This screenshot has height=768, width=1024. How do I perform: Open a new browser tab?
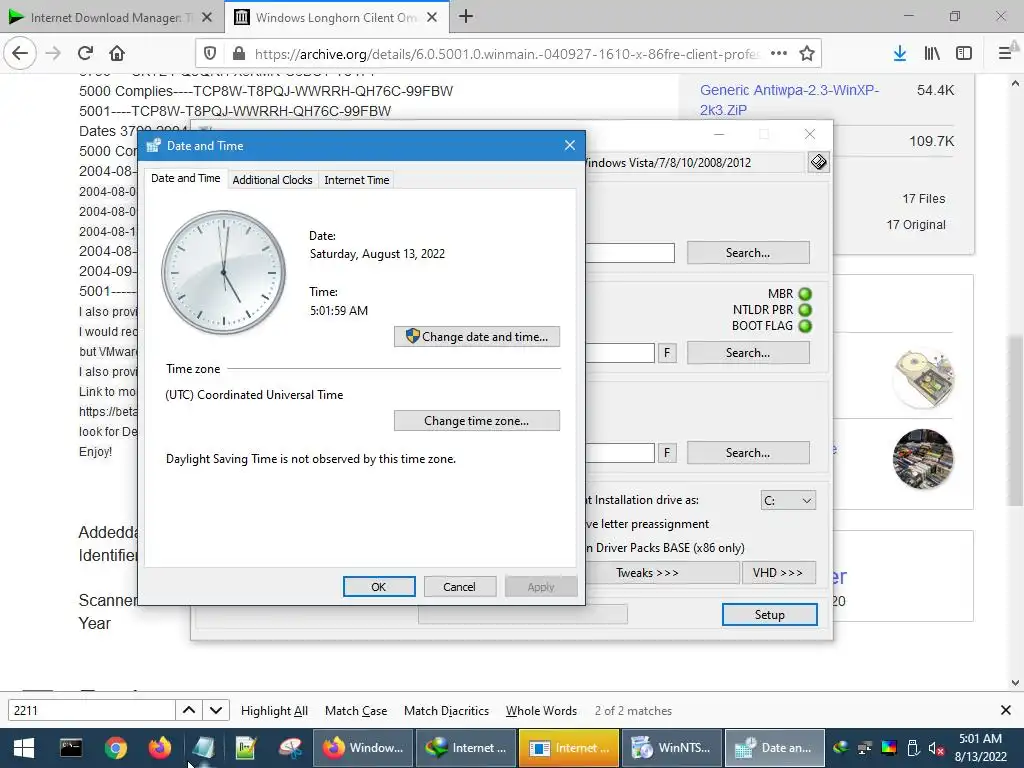pos(466,17)
